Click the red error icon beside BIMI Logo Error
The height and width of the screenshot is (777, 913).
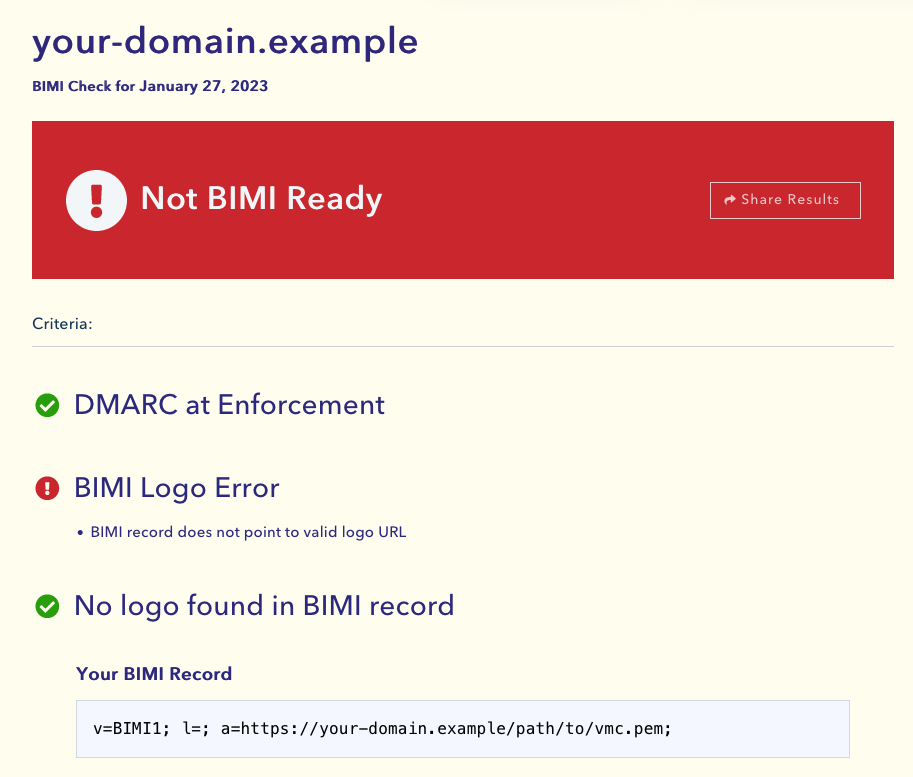tap(46, 488)
